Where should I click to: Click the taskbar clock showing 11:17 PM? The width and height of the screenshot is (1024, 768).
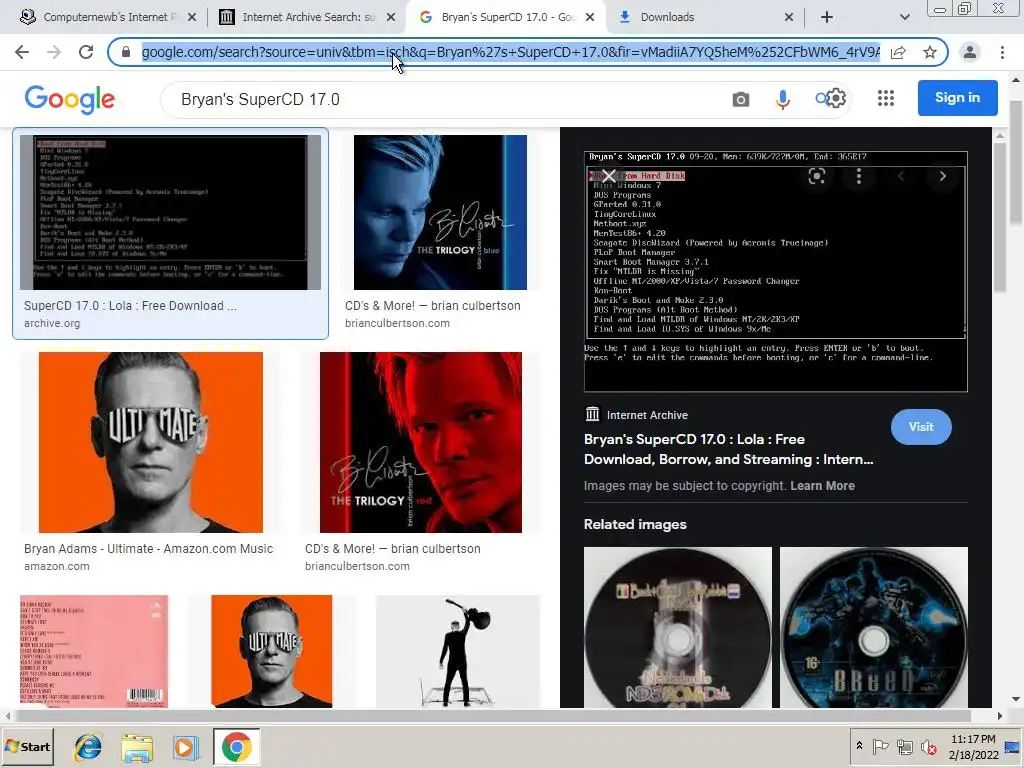[x=973, y=746]
